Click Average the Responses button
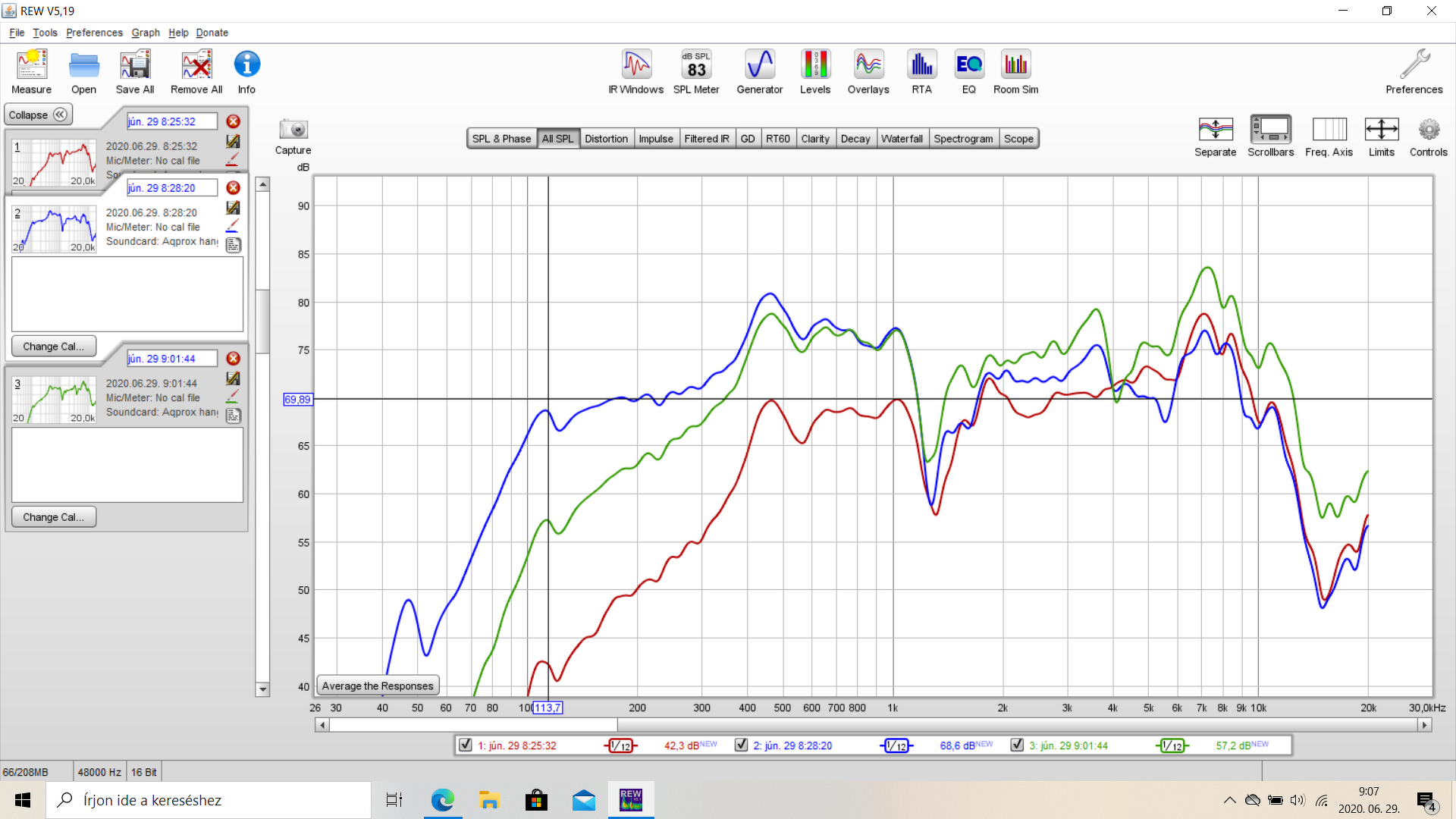Screen dimensions: 1456x819 click(378, 686)
